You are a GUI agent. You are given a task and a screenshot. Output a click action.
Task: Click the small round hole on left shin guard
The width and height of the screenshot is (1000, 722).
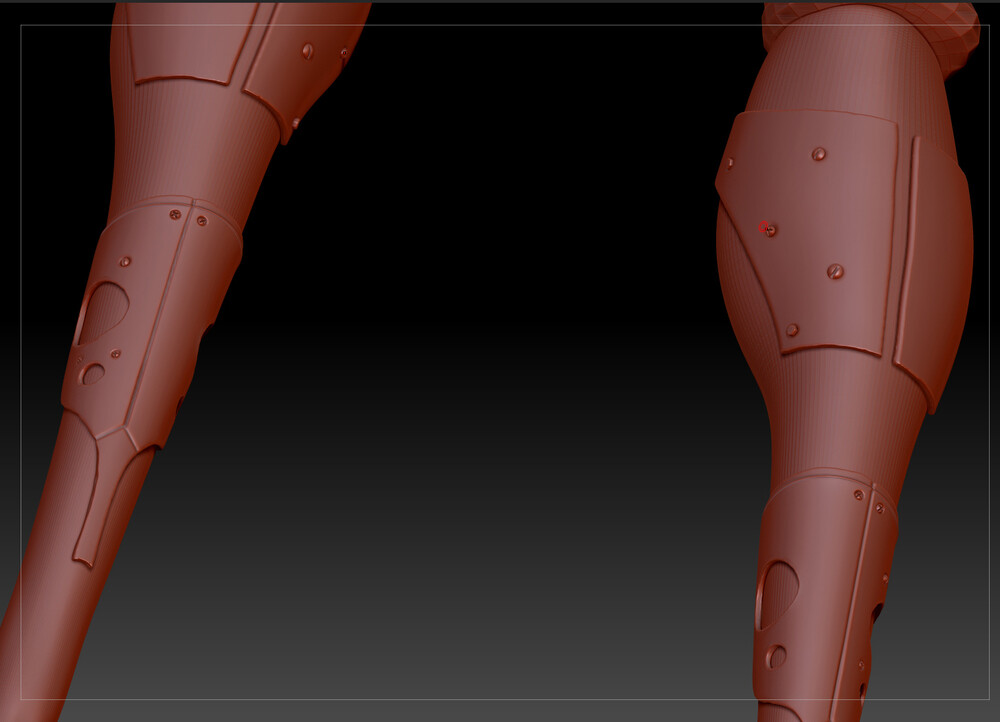(x=92, y=374)
